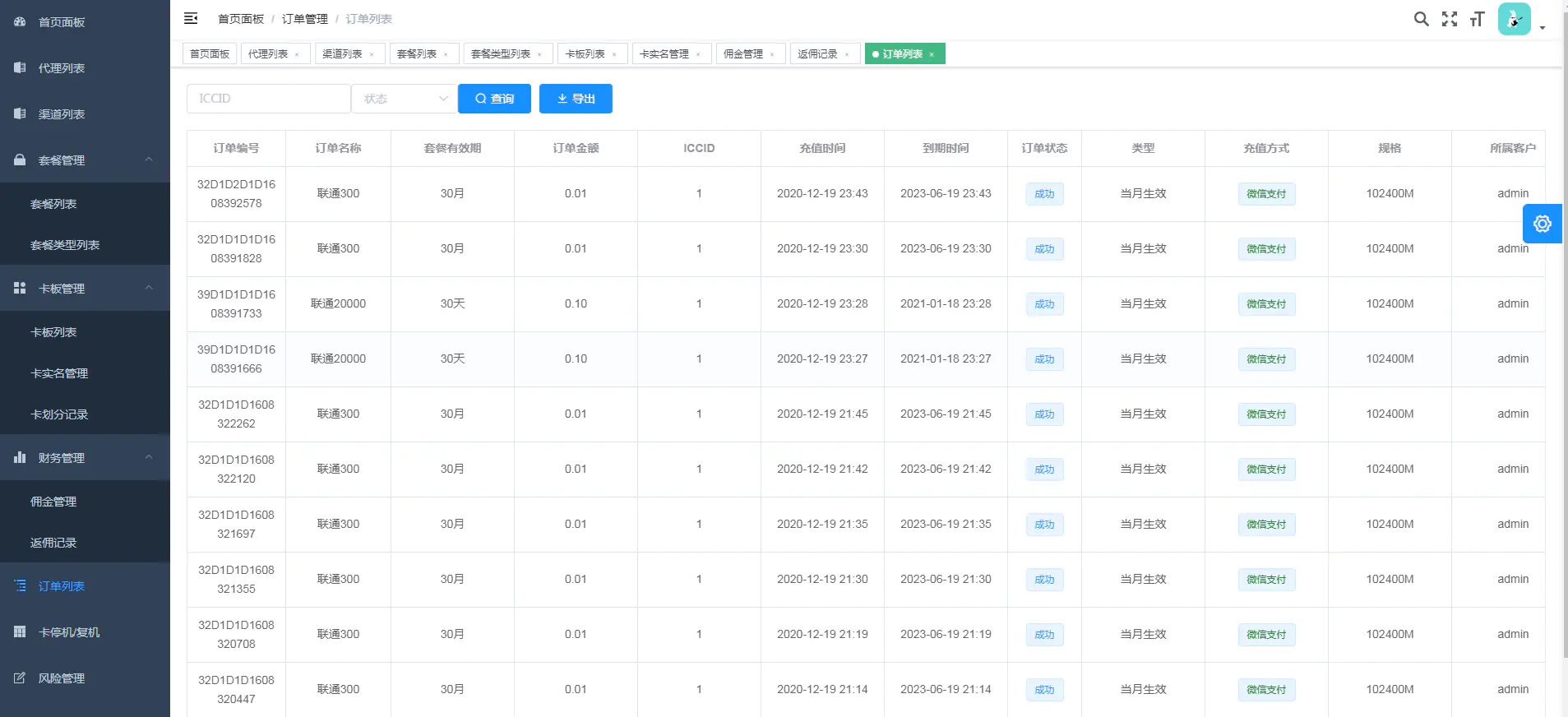Open the search magnifier icon
1568x717 pixels.
1421,19
